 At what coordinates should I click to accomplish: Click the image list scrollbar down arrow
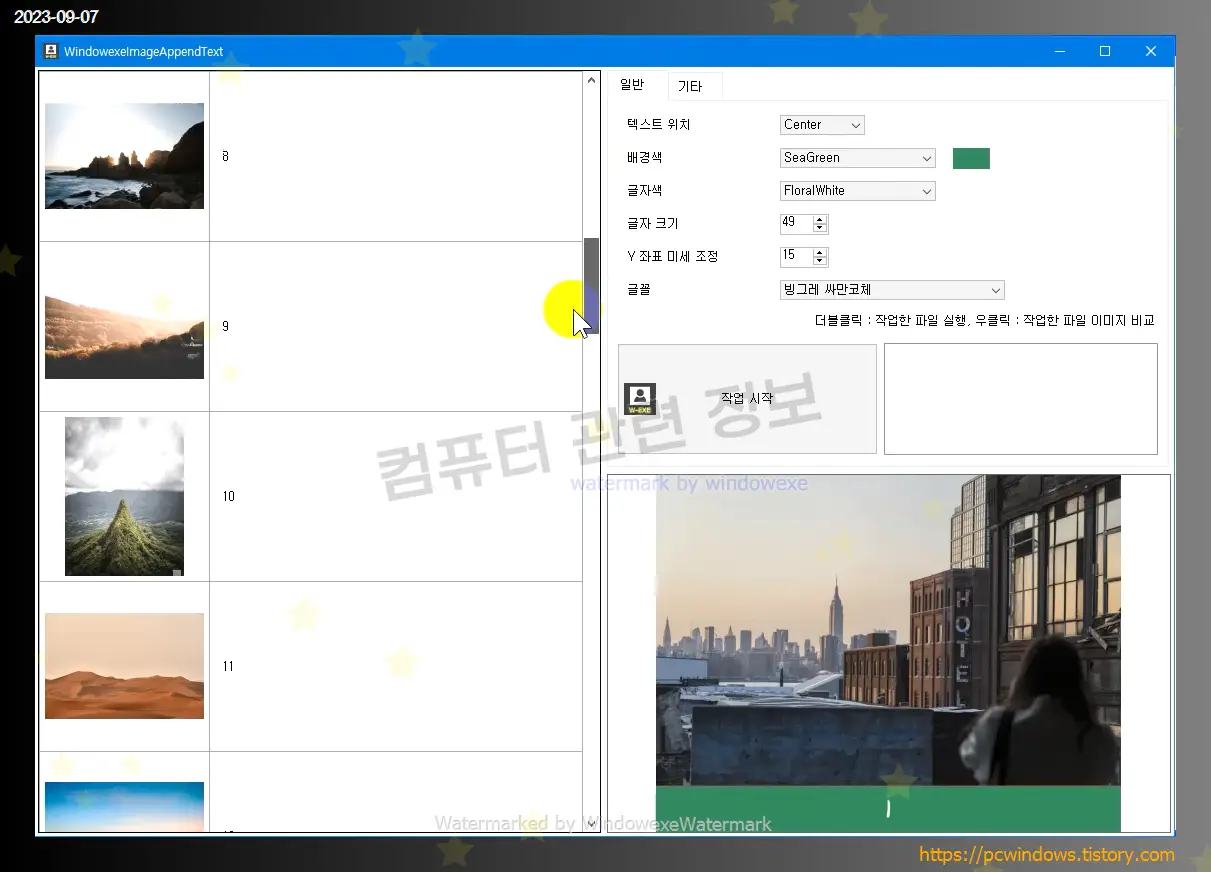pos(591,823)
